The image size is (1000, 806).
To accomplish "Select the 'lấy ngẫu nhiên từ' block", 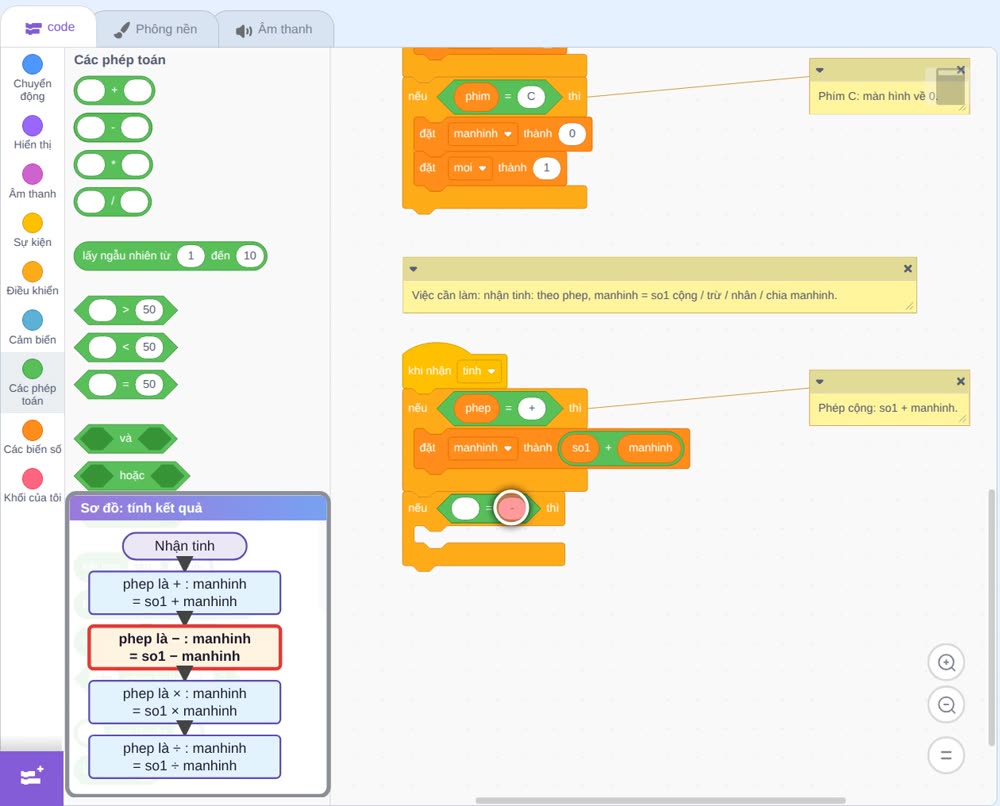I will click(x=170, y=256).
